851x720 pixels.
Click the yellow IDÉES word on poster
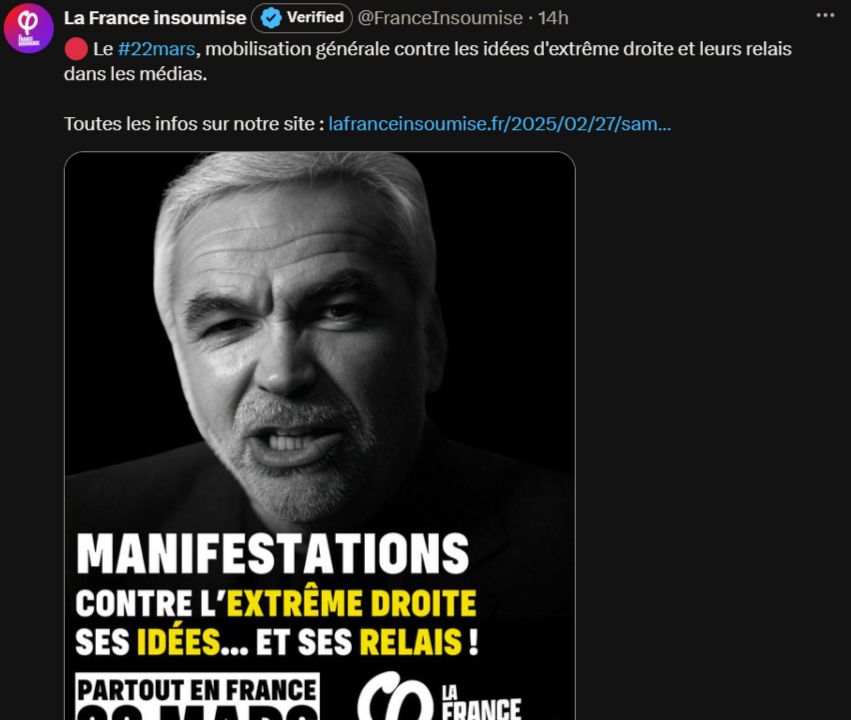(x=179, y=642)
